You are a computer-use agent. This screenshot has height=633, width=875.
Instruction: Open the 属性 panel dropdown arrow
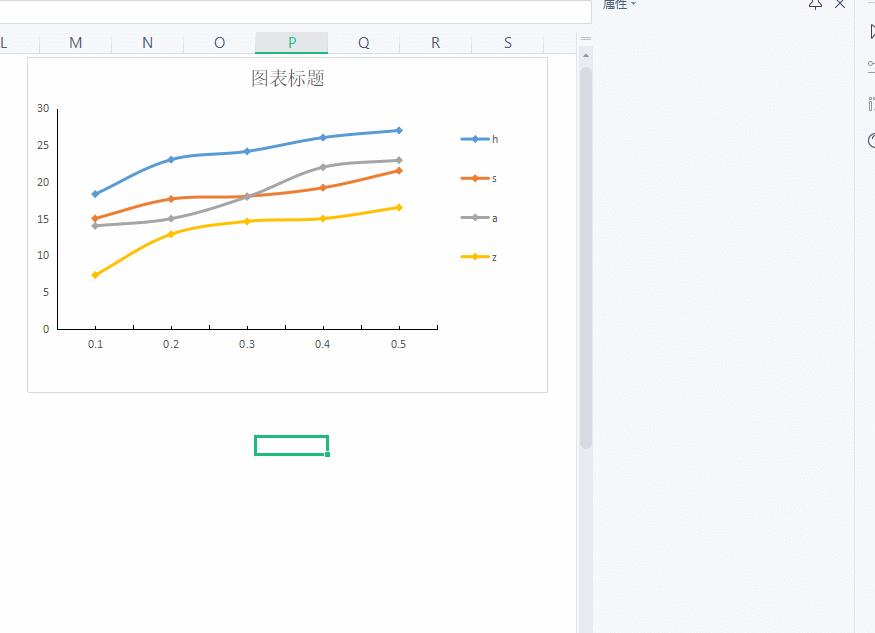633,4
